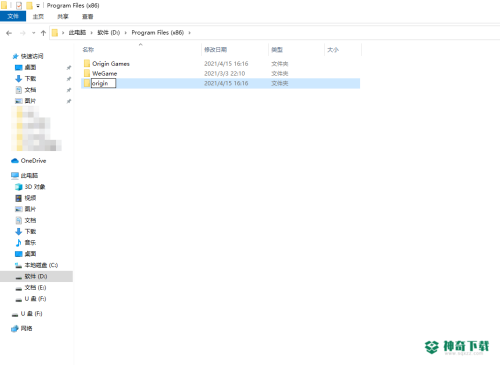Expand chevron after 此电脑 in the path
The width and height of the screenshot is (500, 365).
(x=91, y=33)
